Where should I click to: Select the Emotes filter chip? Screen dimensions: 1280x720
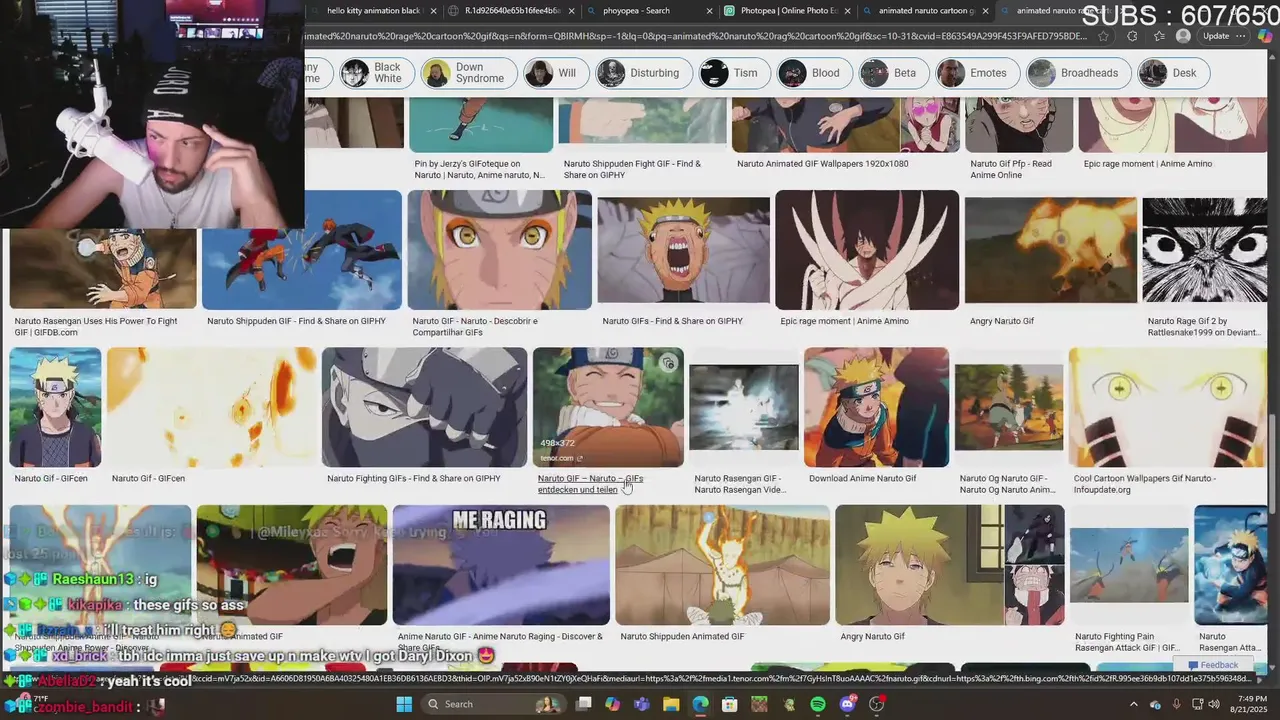click(x=976, y=73)
